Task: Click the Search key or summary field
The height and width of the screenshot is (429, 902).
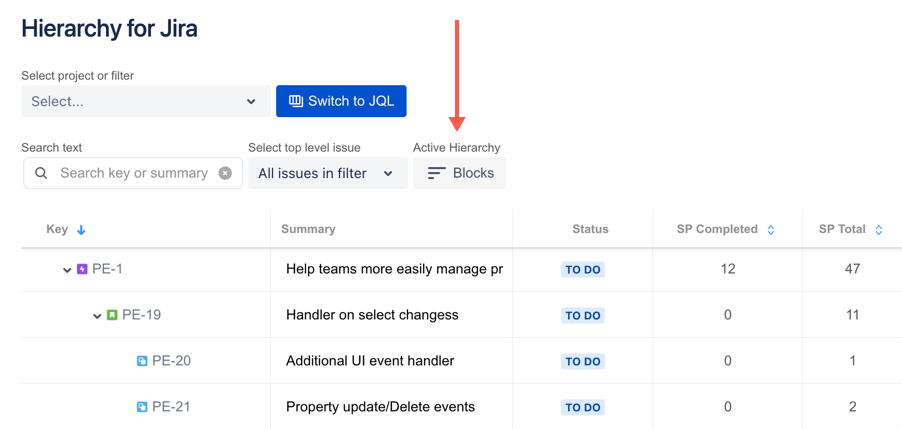Action: [x=133, y=173]
